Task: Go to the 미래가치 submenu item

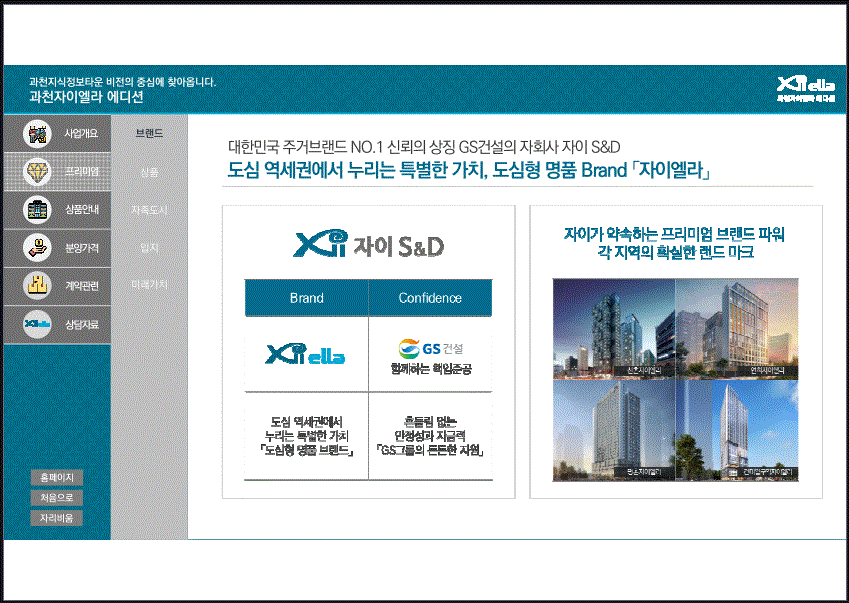Action: (x=149, y=285)
